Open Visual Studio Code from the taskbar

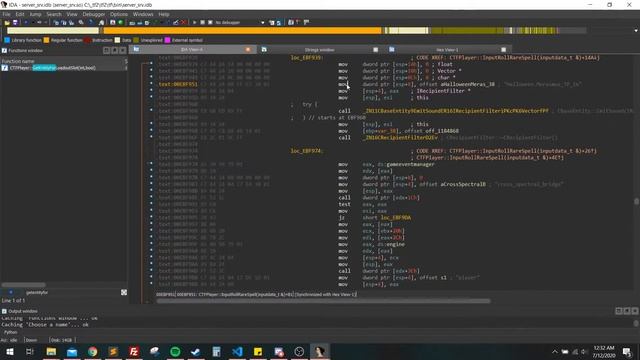tap(237, 351)
